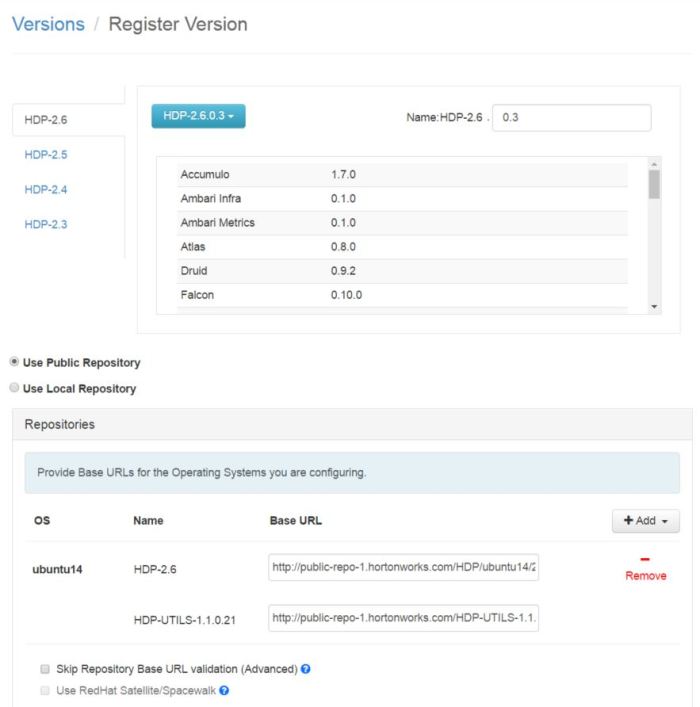Click the Register Version breadcrumb title
The height and width of the screenshot is (707, 700).
click(x=178, y=24)
